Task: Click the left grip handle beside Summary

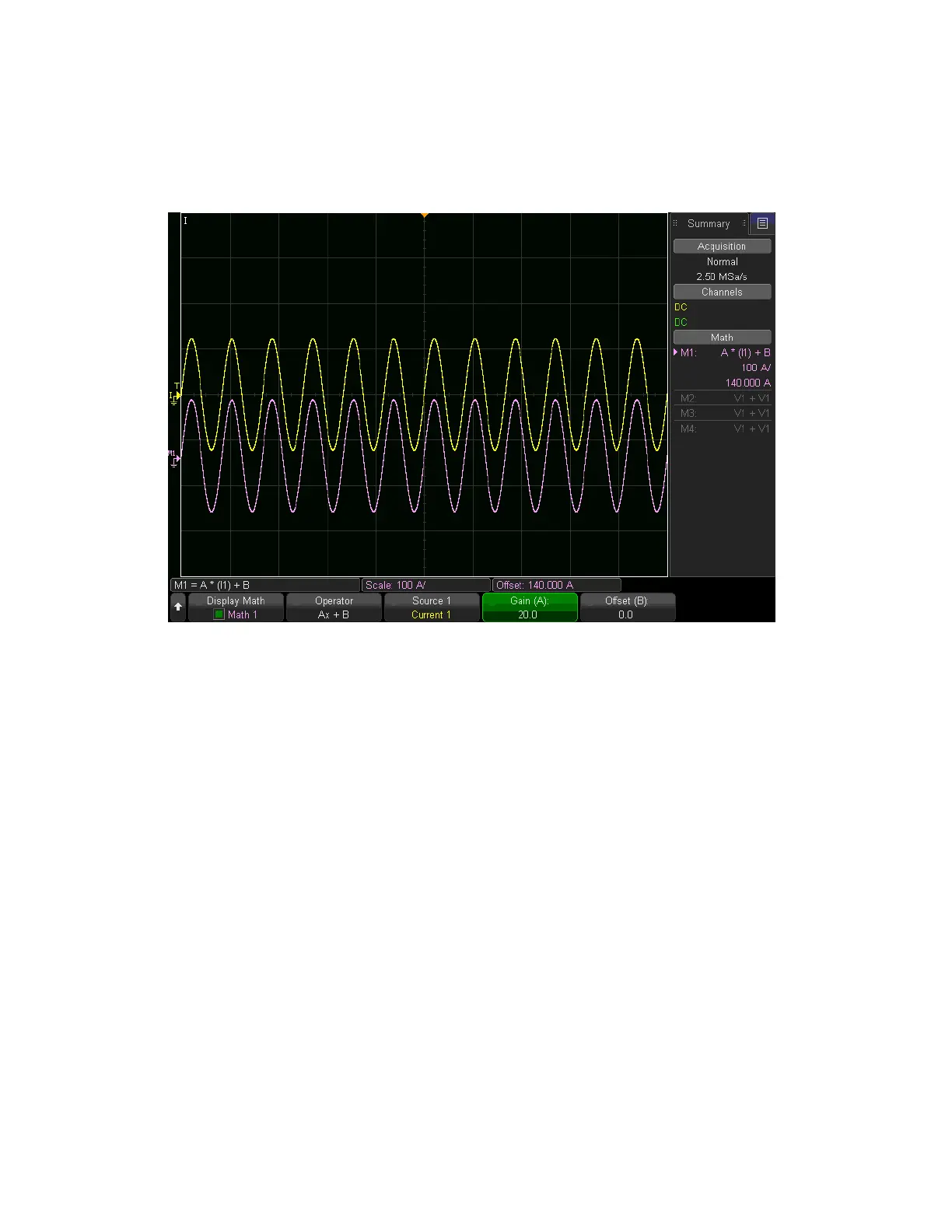Action: click(675, 223)
